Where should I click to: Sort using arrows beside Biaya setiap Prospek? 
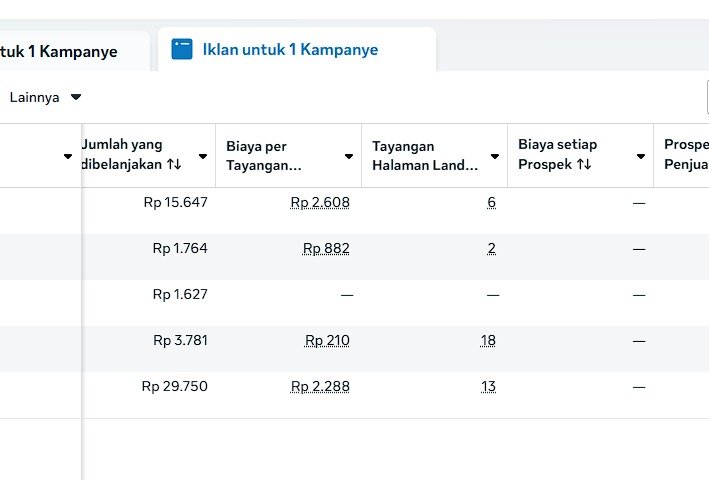[x=585, y=164]
